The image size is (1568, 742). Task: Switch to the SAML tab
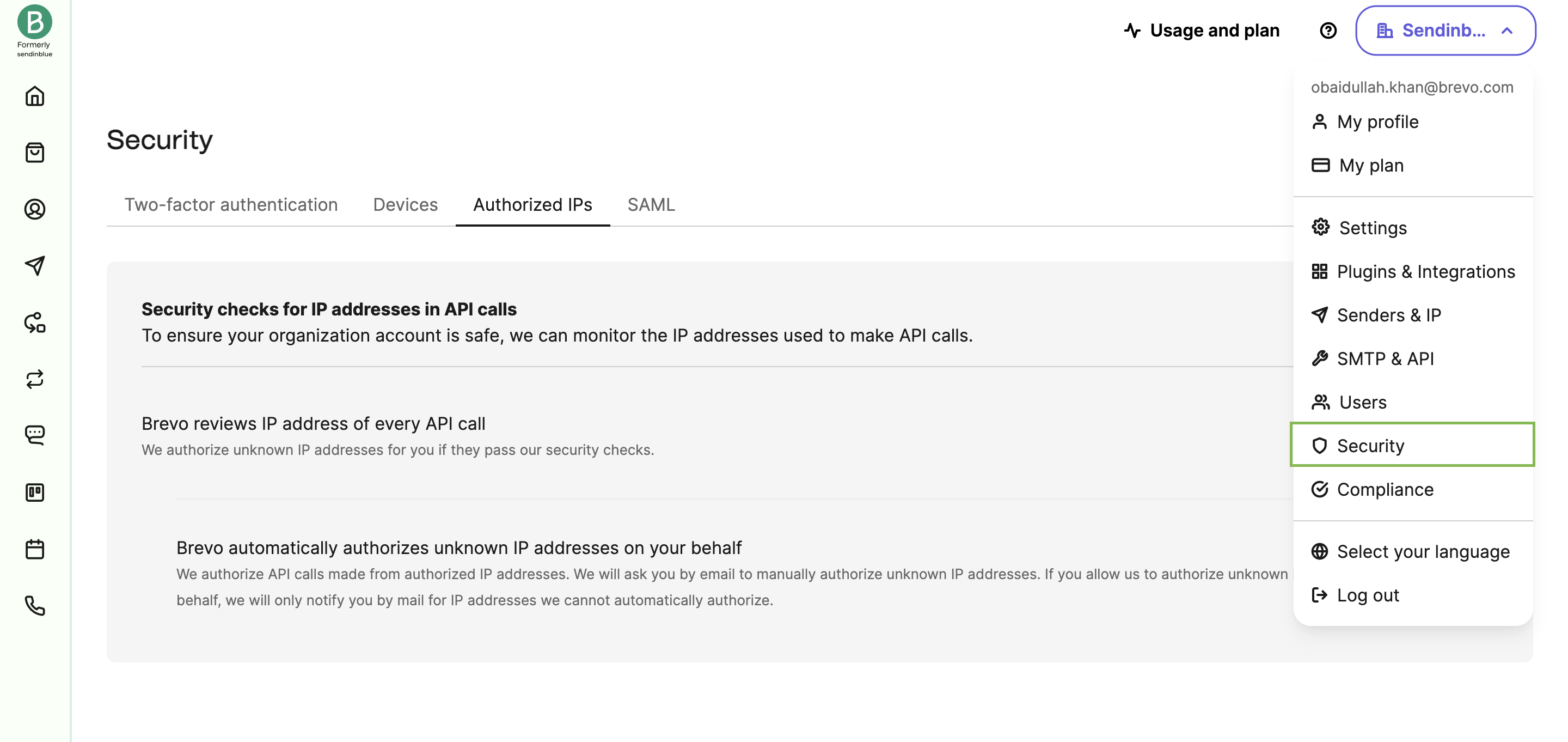click(651, 205)
